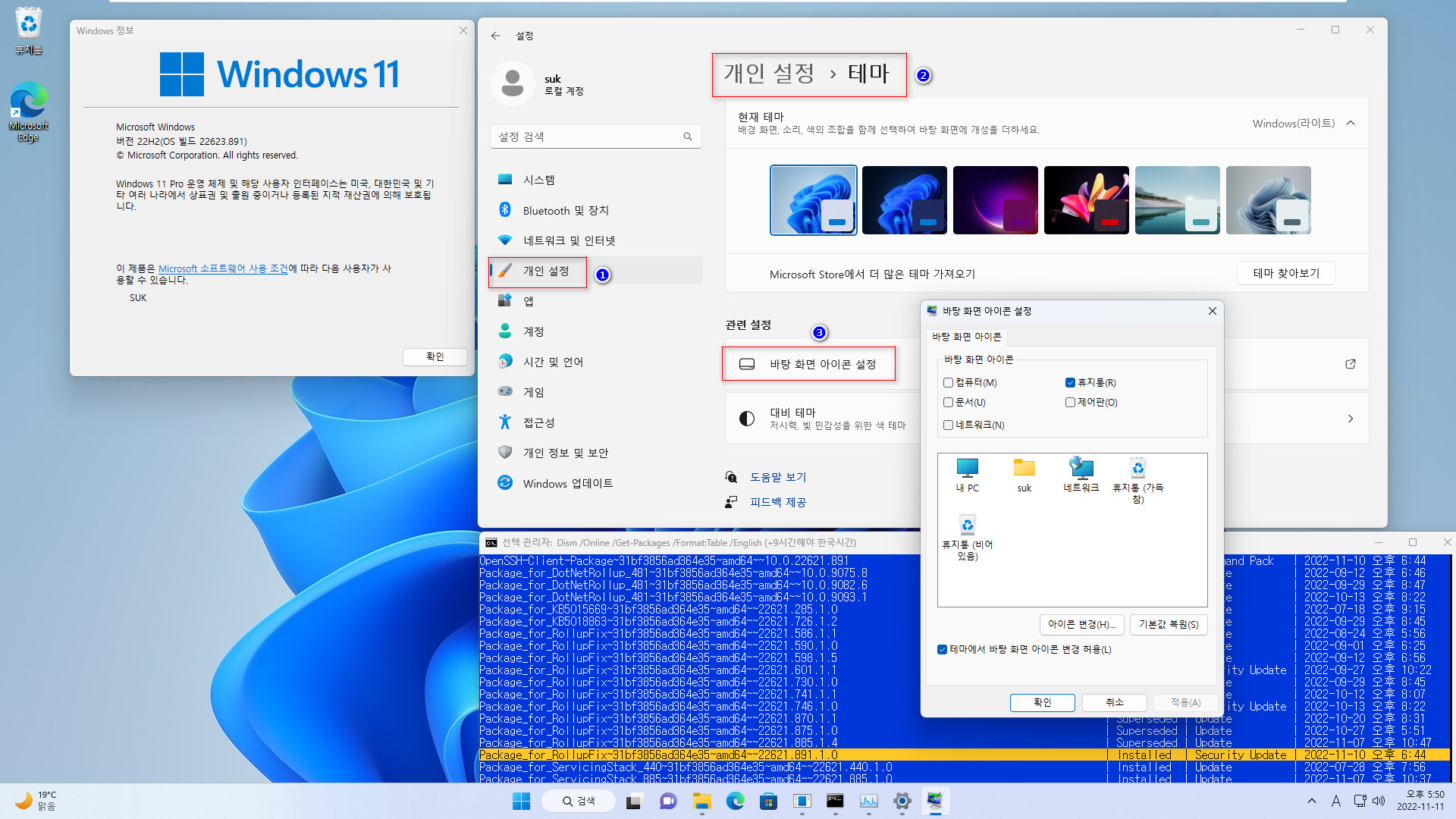Image resolution: width=1456 pixels, height=819 pixels.
Task: Select the gray Flow theme thumbnail
Action: (1269, 200)
